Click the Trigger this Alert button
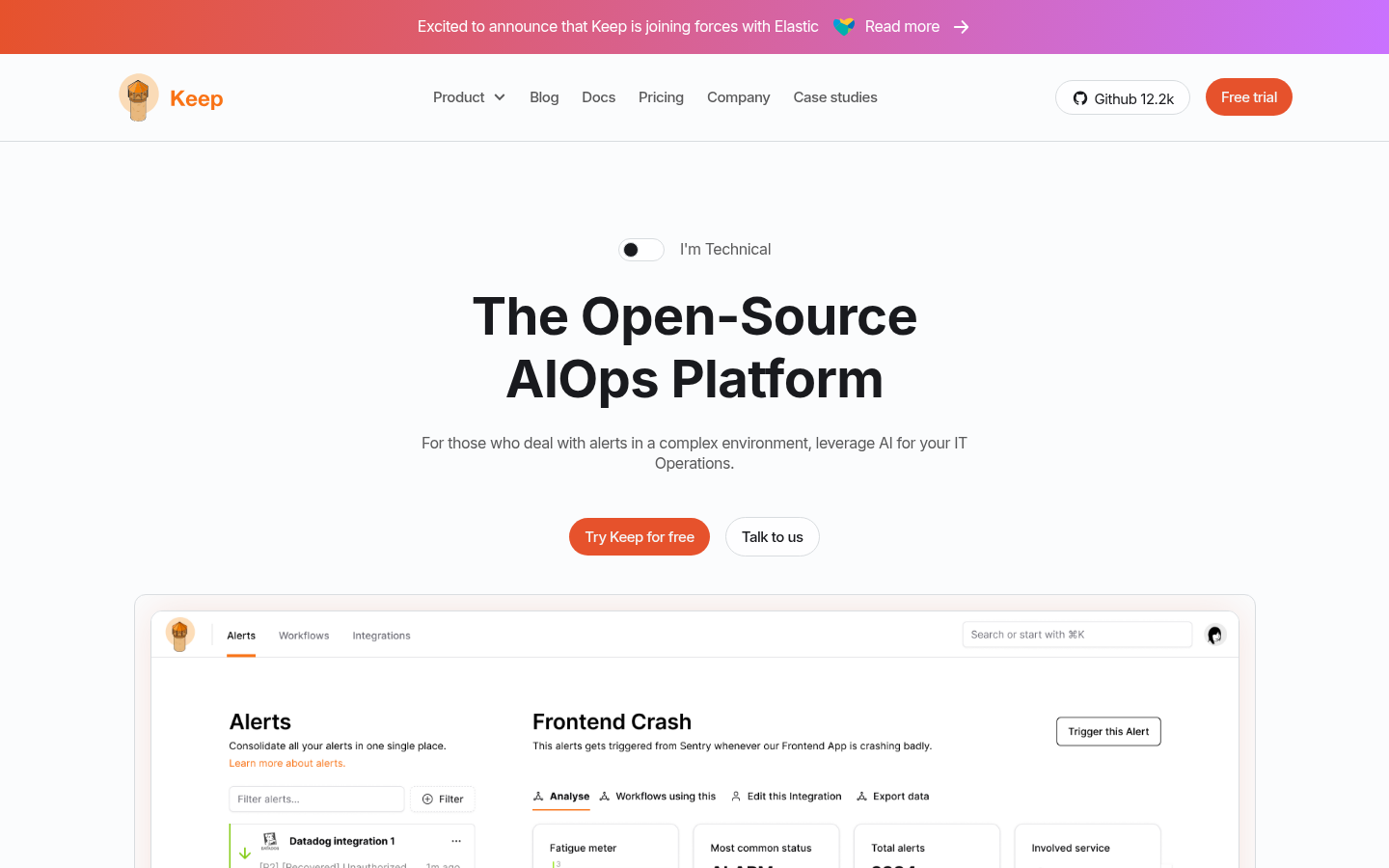This screenshot has height=868, width=1389. pos(1108,732)
